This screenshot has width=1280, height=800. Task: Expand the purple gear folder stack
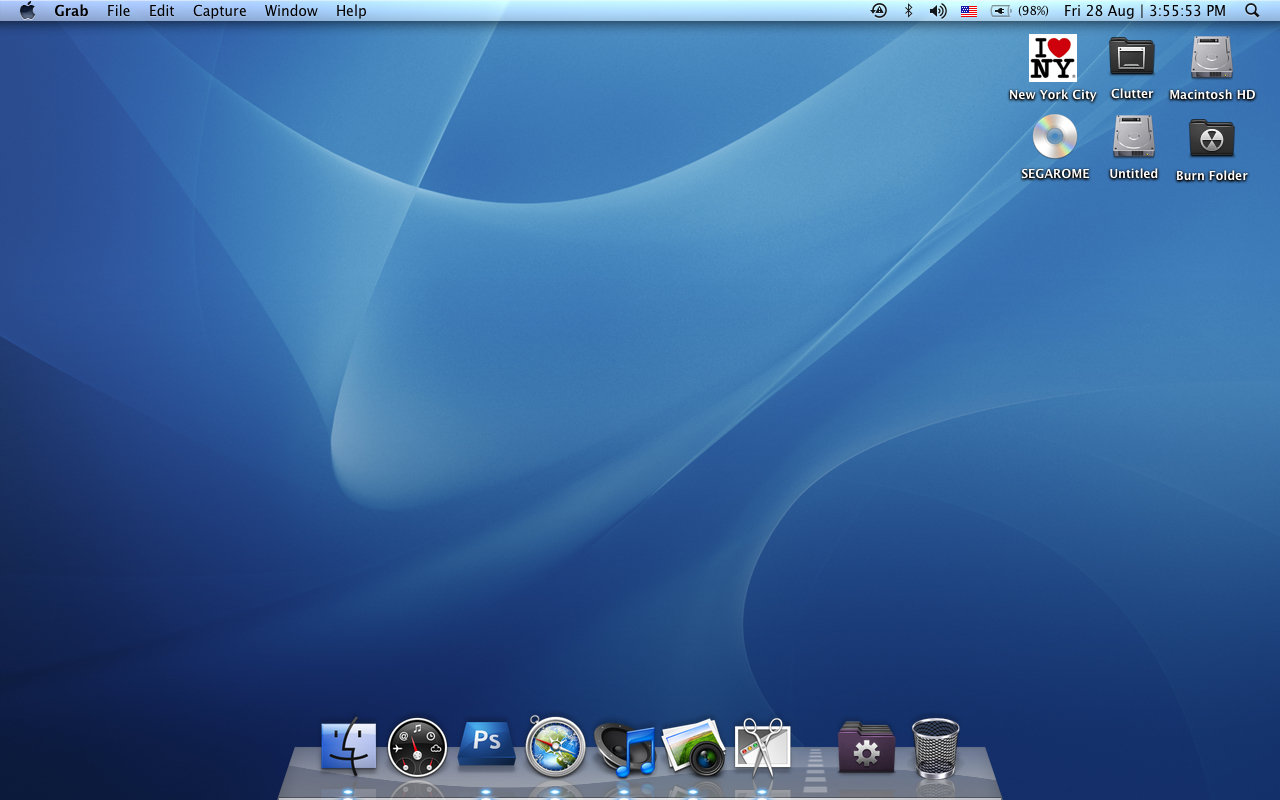[x=866, y=747]
